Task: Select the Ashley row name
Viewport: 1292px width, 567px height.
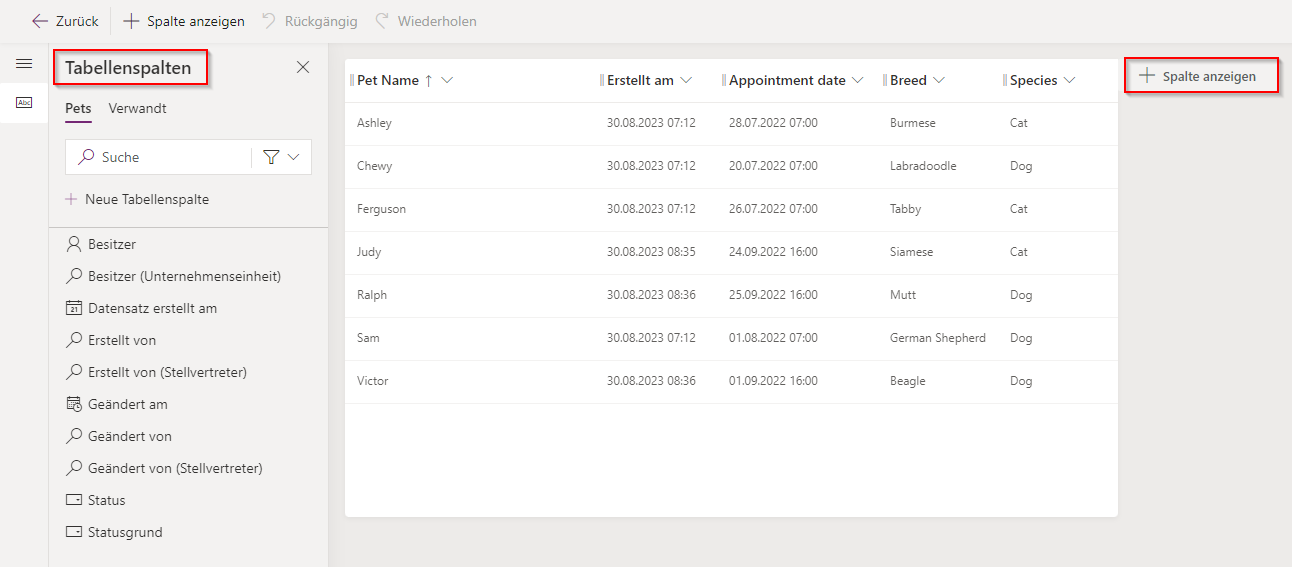Action: point(374,123)
